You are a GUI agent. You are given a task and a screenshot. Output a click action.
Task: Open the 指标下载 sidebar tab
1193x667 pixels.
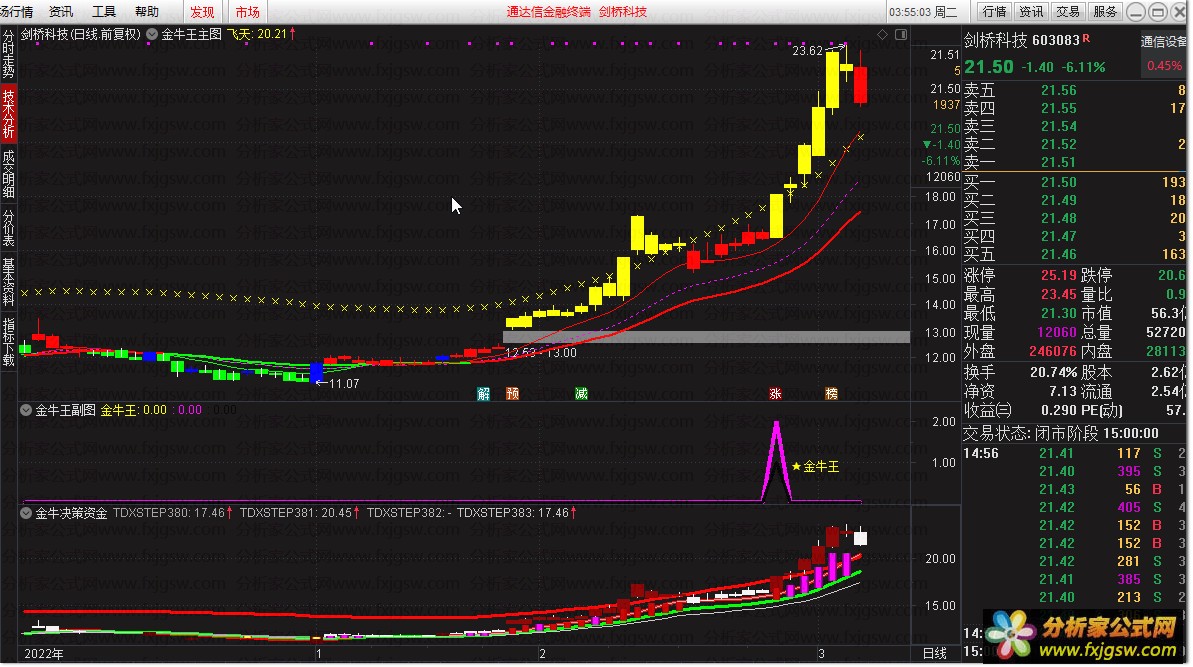[x=8, y=341]
